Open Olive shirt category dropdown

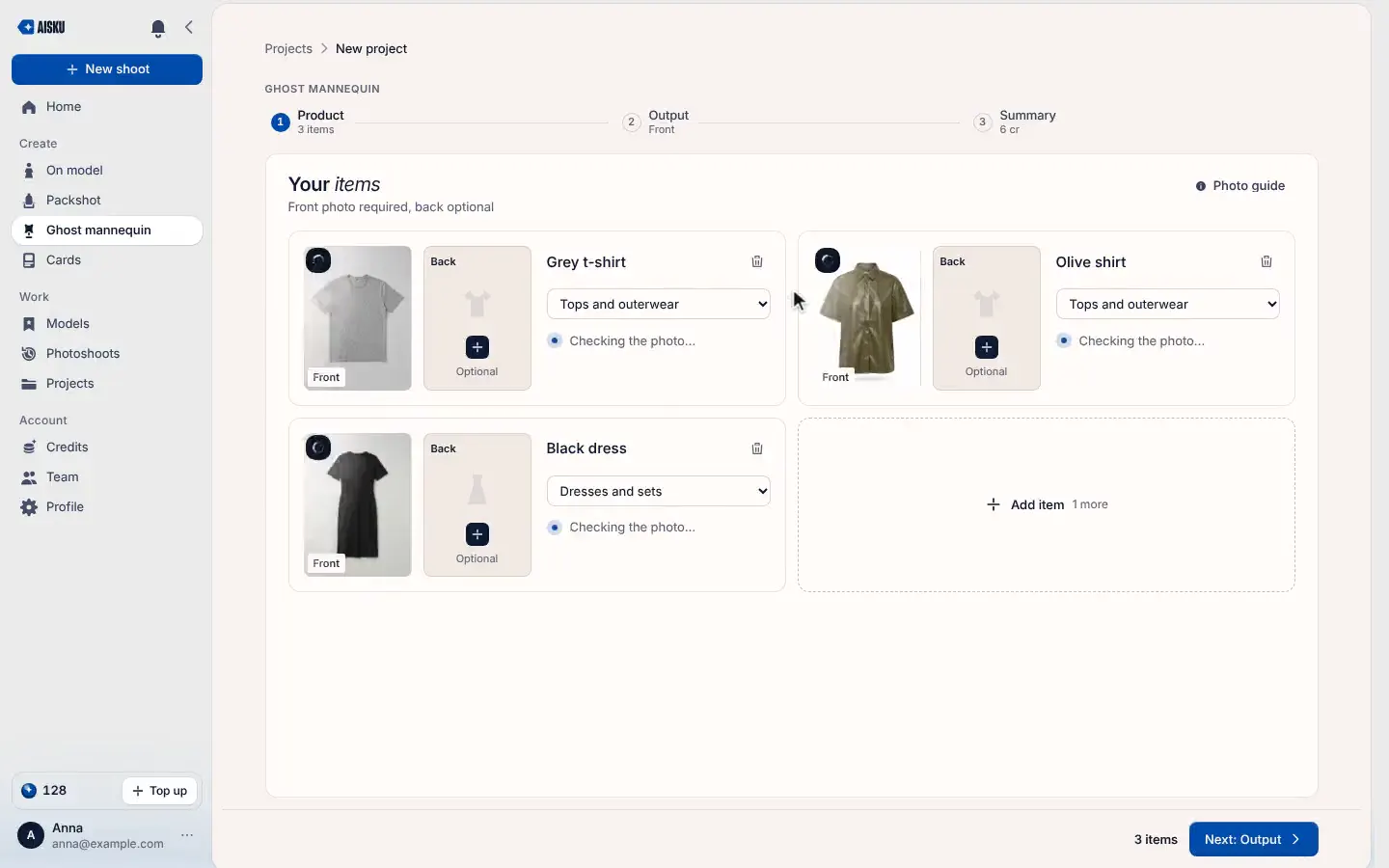click(1168, 304)
